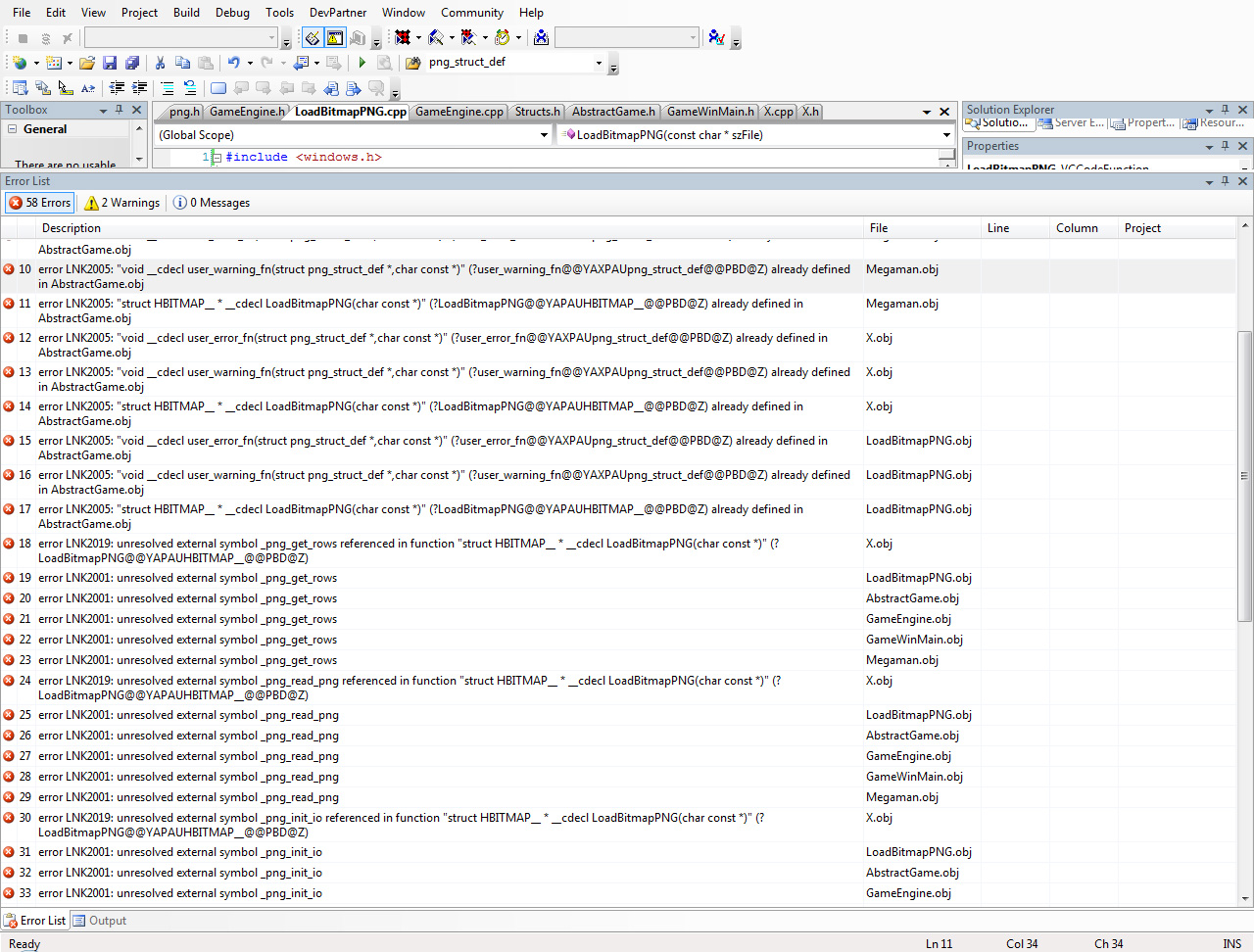Expand the png_struct_def search combo box
This screenshot has height=952, width=1254.
600,61
